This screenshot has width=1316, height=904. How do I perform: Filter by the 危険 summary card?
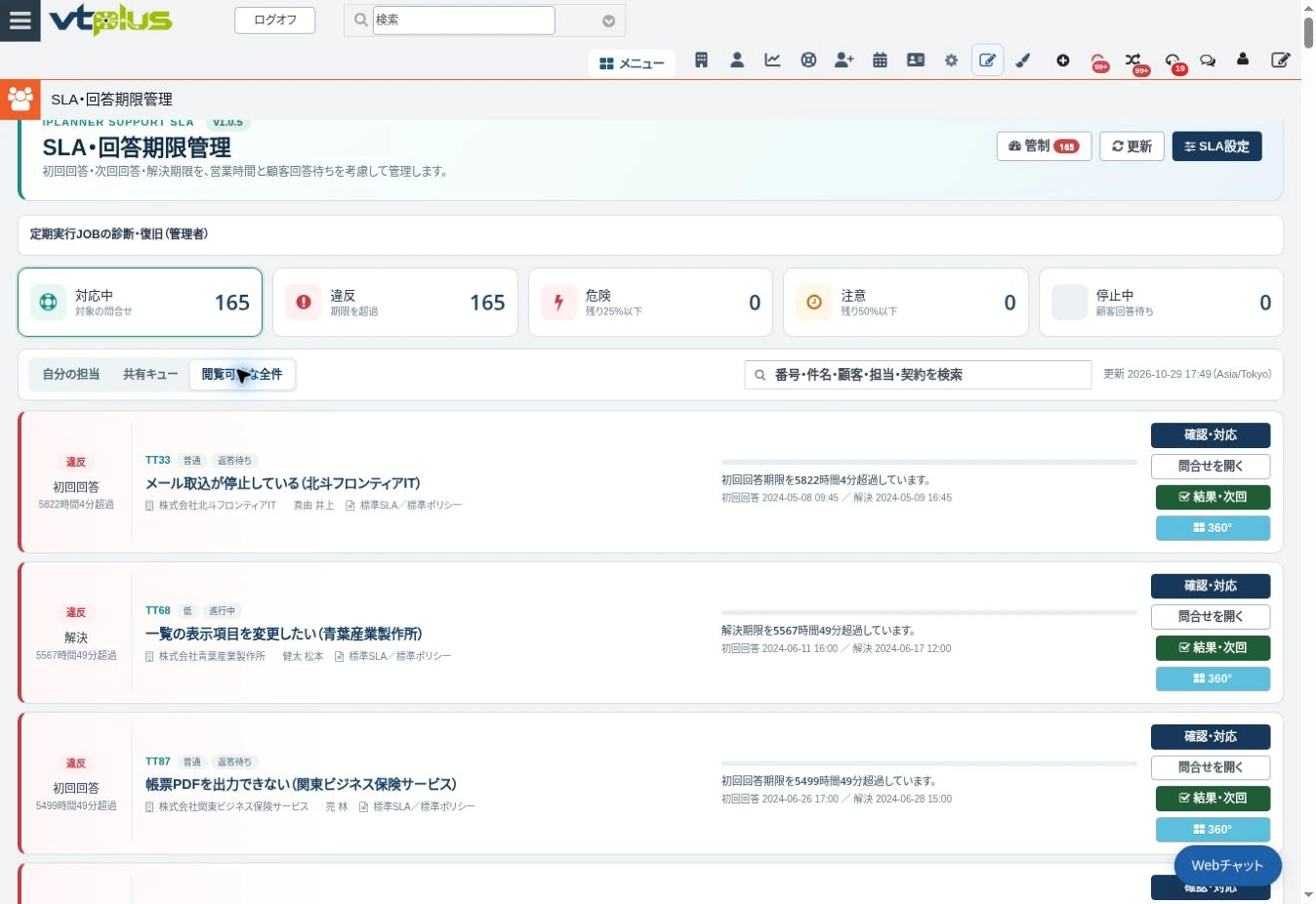[x=650, y=303]
